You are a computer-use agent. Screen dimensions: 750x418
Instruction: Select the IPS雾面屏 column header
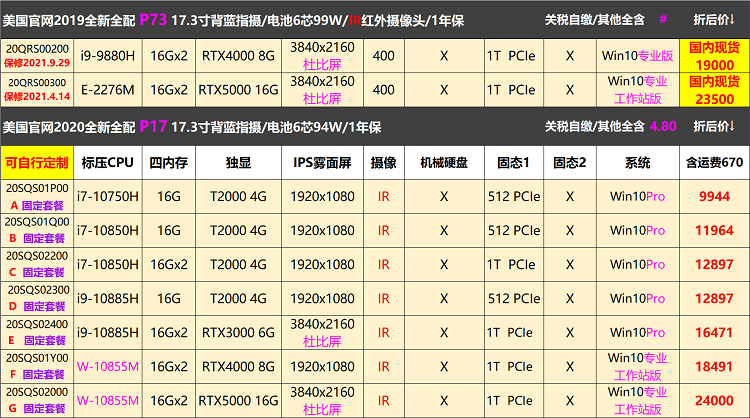(322, 163)
